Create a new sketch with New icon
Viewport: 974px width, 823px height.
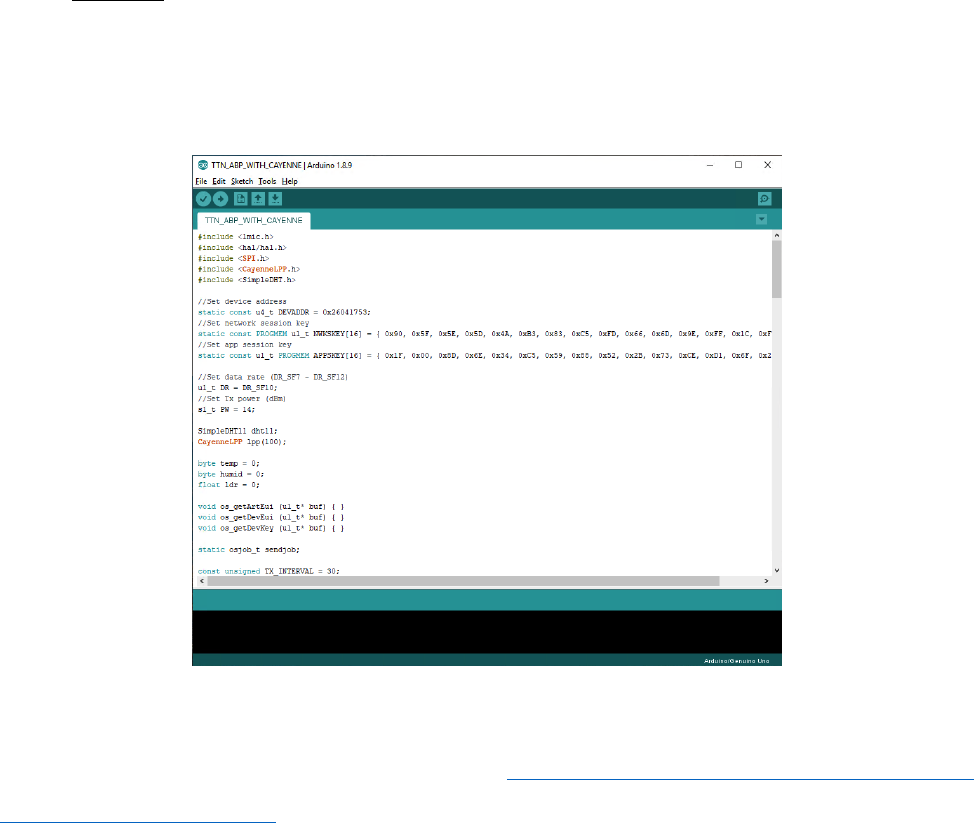(x=240, y=199)
